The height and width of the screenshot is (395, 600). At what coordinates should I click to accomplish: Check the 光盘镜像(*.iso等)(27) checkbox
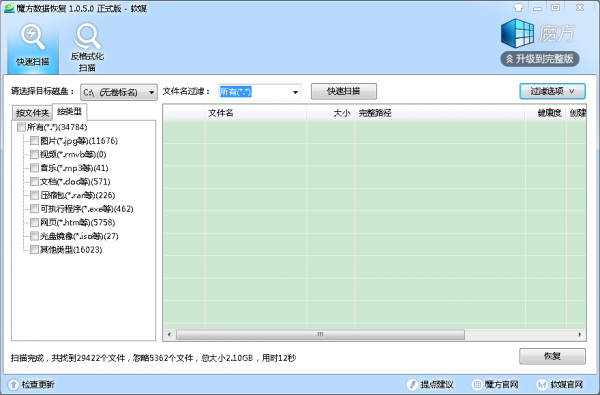34,236
